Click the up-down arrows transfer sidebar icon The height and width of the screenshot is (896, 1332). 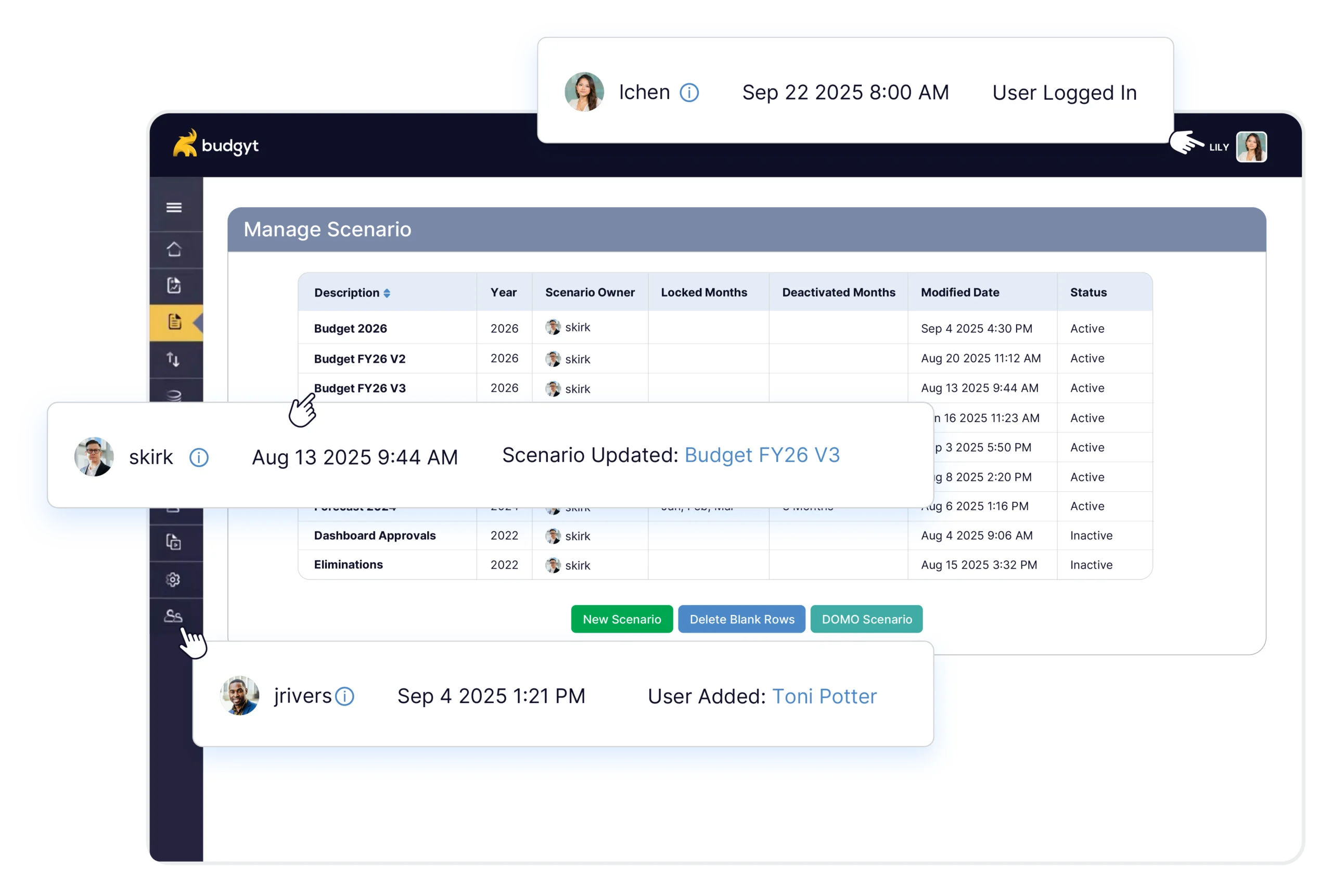(173, 360)
